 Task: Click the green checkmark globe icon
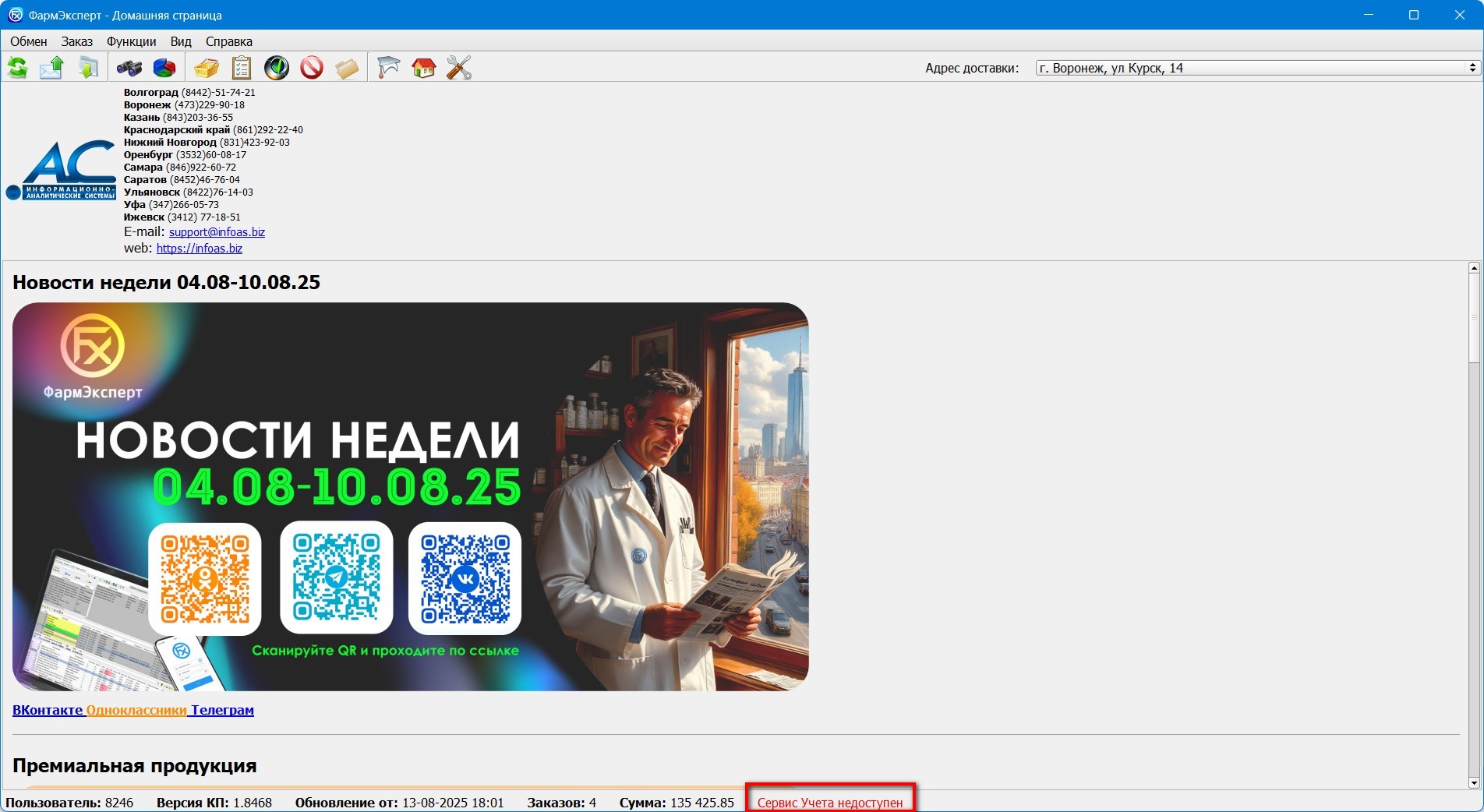tap(277, 69)
